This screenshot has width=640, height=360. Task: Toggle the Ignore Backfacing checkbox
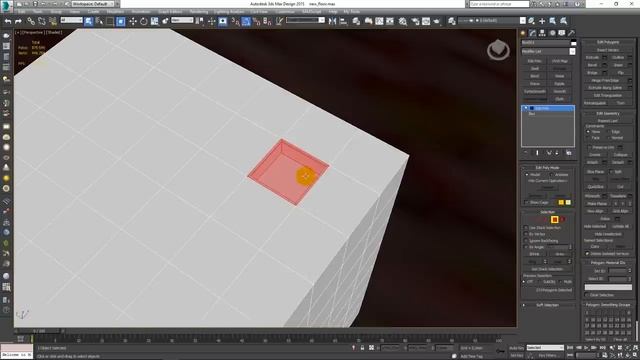point(526,241)
